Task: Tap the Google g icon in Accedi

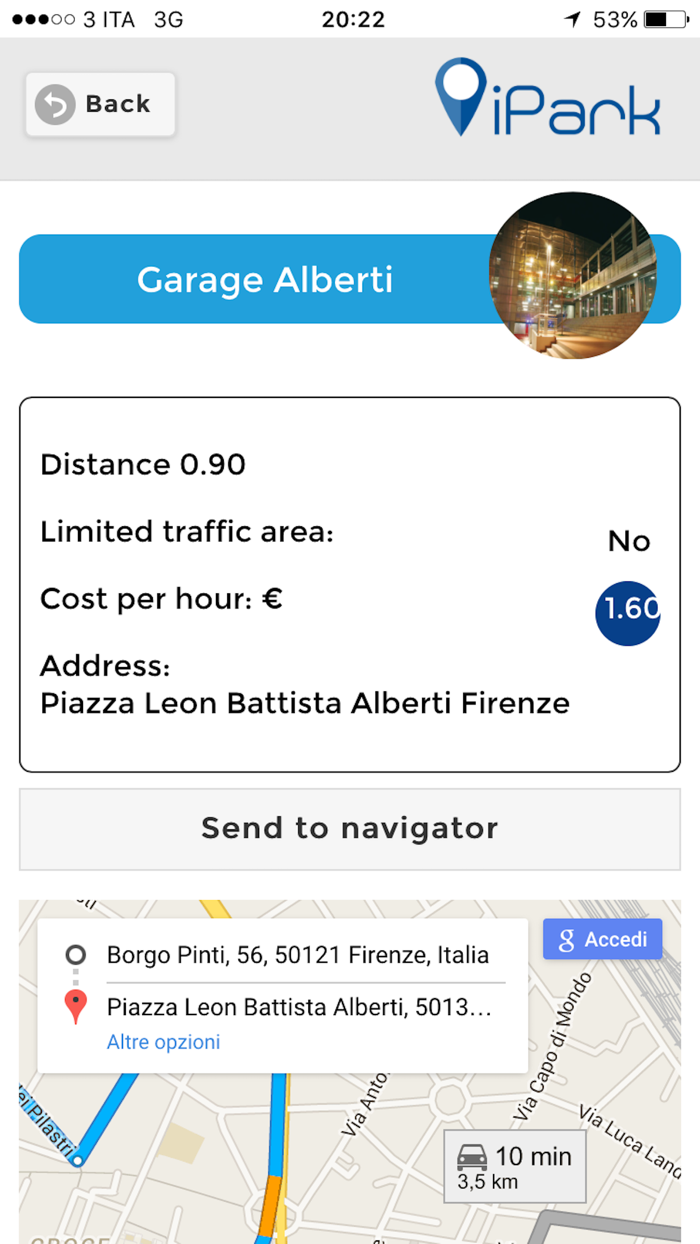Action: (566, 940)
